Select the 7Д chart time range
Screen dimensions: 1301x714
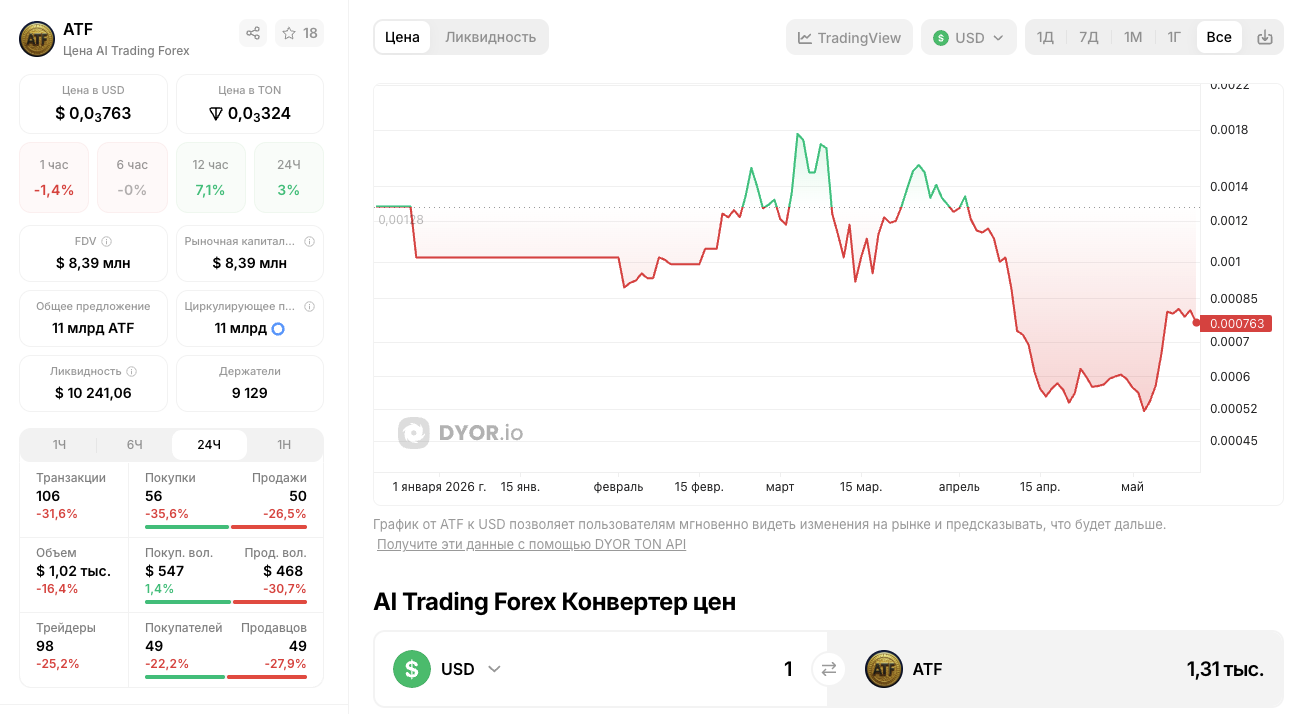coord(1089,37)
